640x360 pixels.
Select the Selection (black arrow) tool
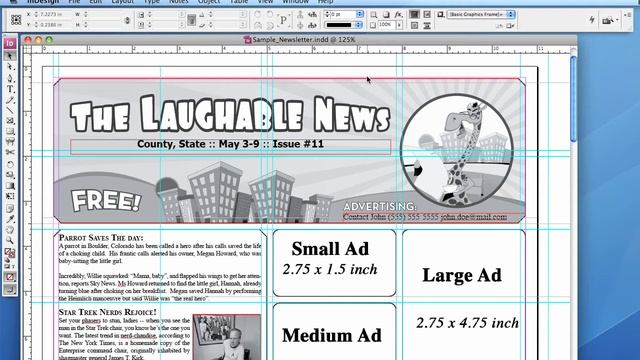tap(10, 56)
